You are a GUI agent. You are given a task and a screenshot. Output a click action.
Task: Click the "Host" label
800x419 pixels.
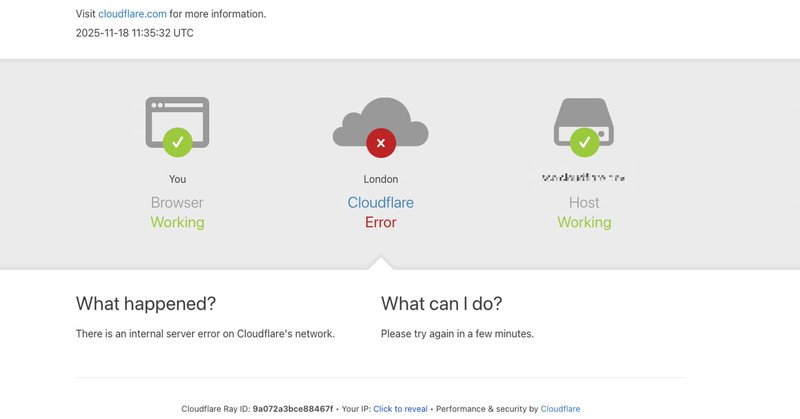coord(584,203)
